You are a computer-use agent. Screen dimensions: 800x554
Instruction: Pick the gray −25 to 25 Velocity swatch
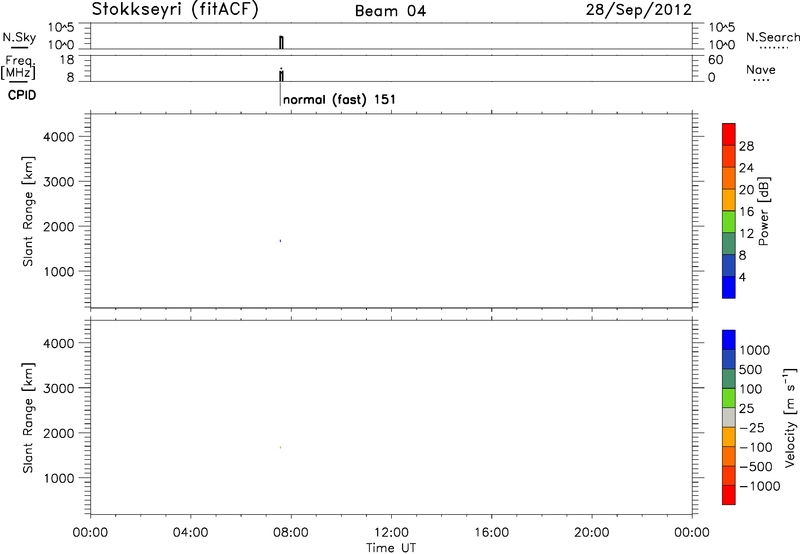tap(729, 417)
